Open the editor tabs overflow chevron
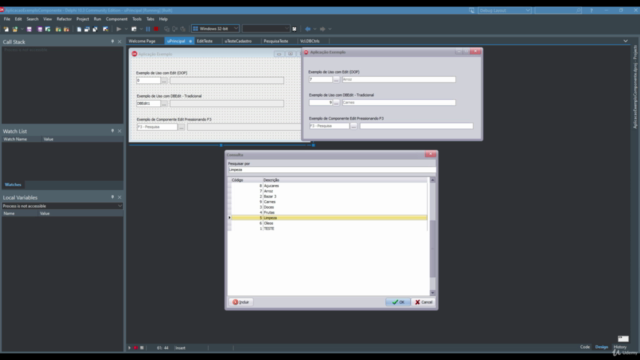Screen dimensions: 640x360 626,41
